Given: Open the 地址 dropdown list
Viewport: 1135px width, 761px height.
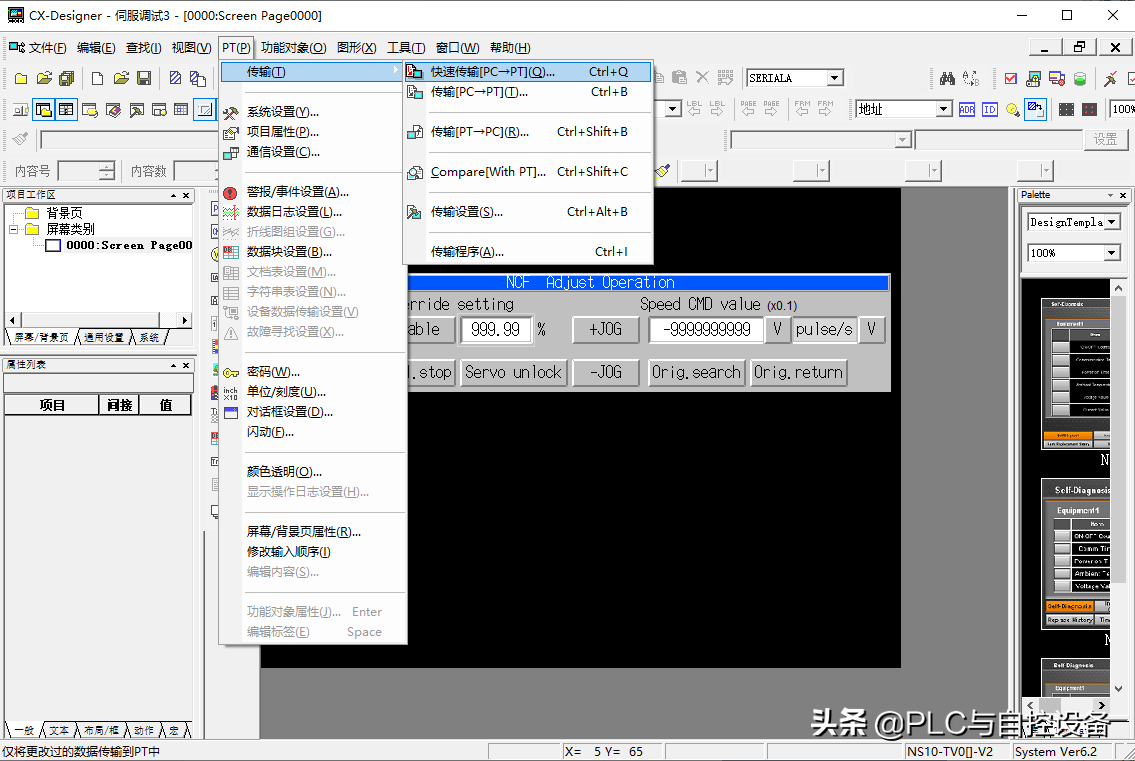Looking at the screenshot, I should pyautogui.click(x=943, y=110).
